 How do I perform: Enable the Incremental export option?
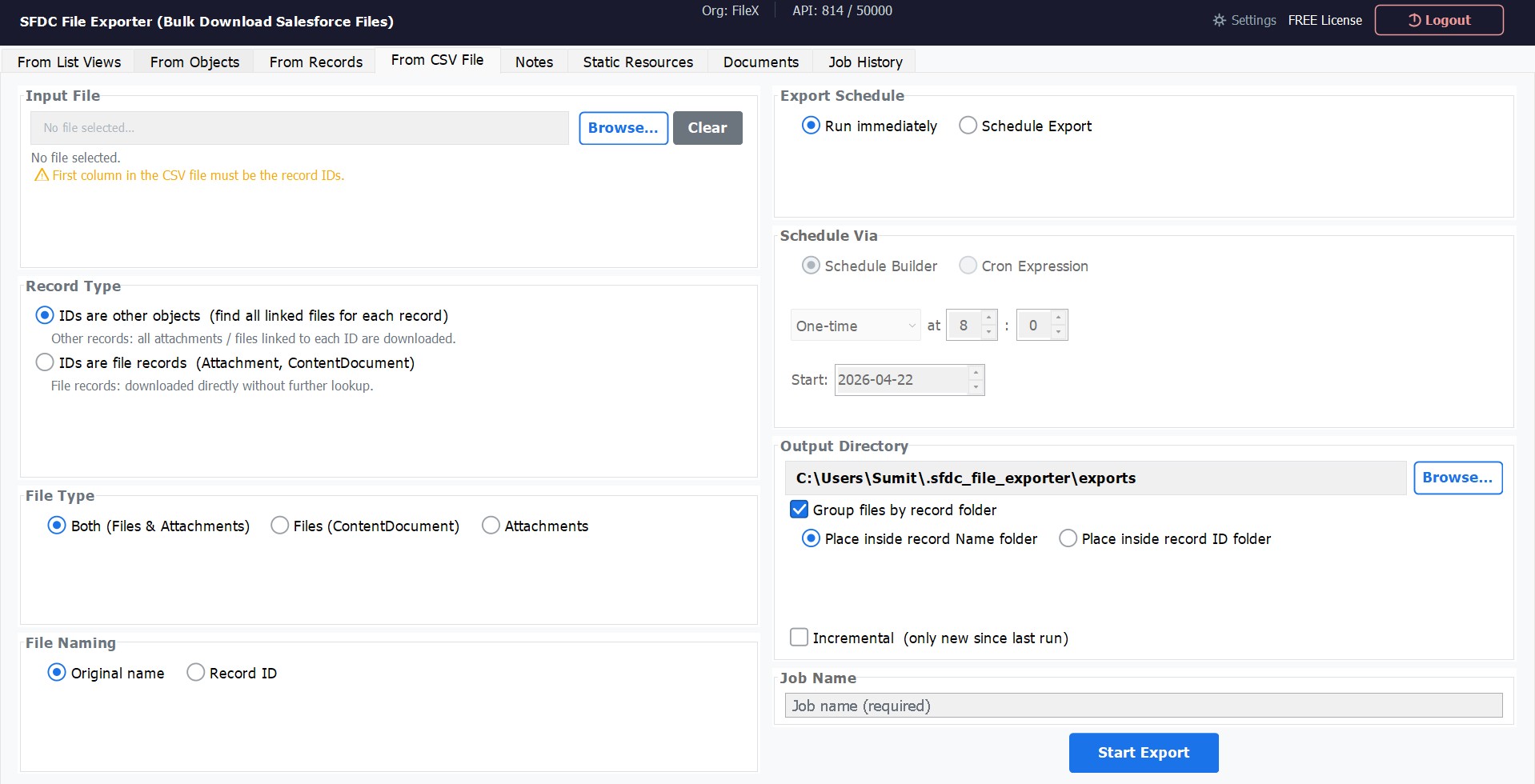click(799, 637)
